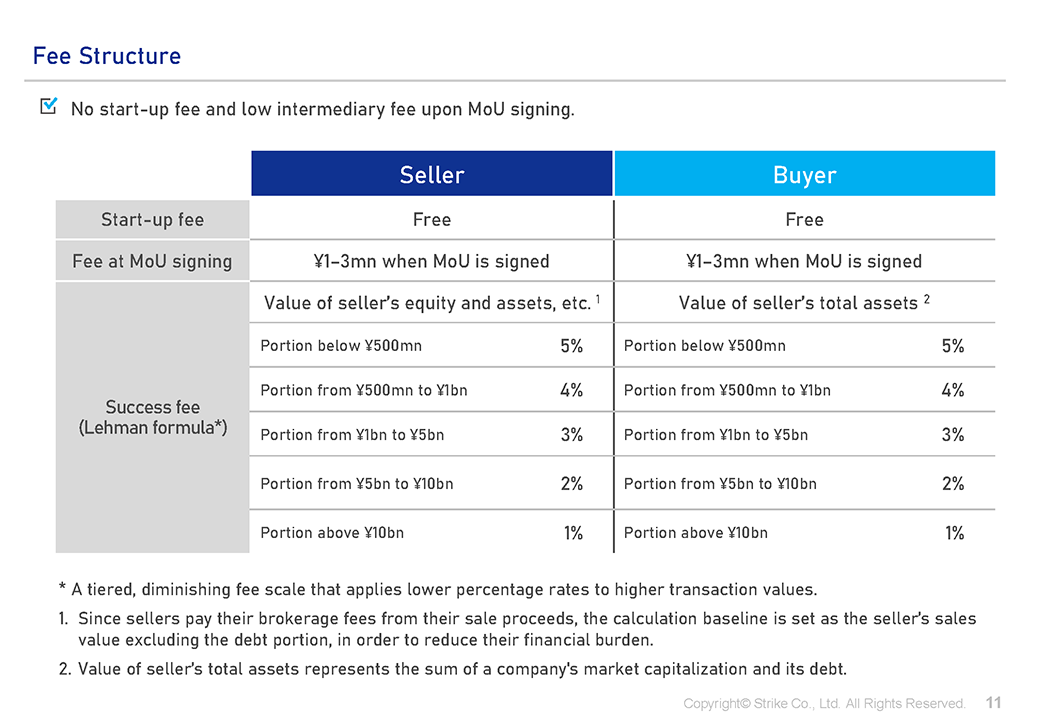This screenshot has width=1050, height=727.
Task: Click Buyer's Free start-up fee cell
Action: click(804, 220)
